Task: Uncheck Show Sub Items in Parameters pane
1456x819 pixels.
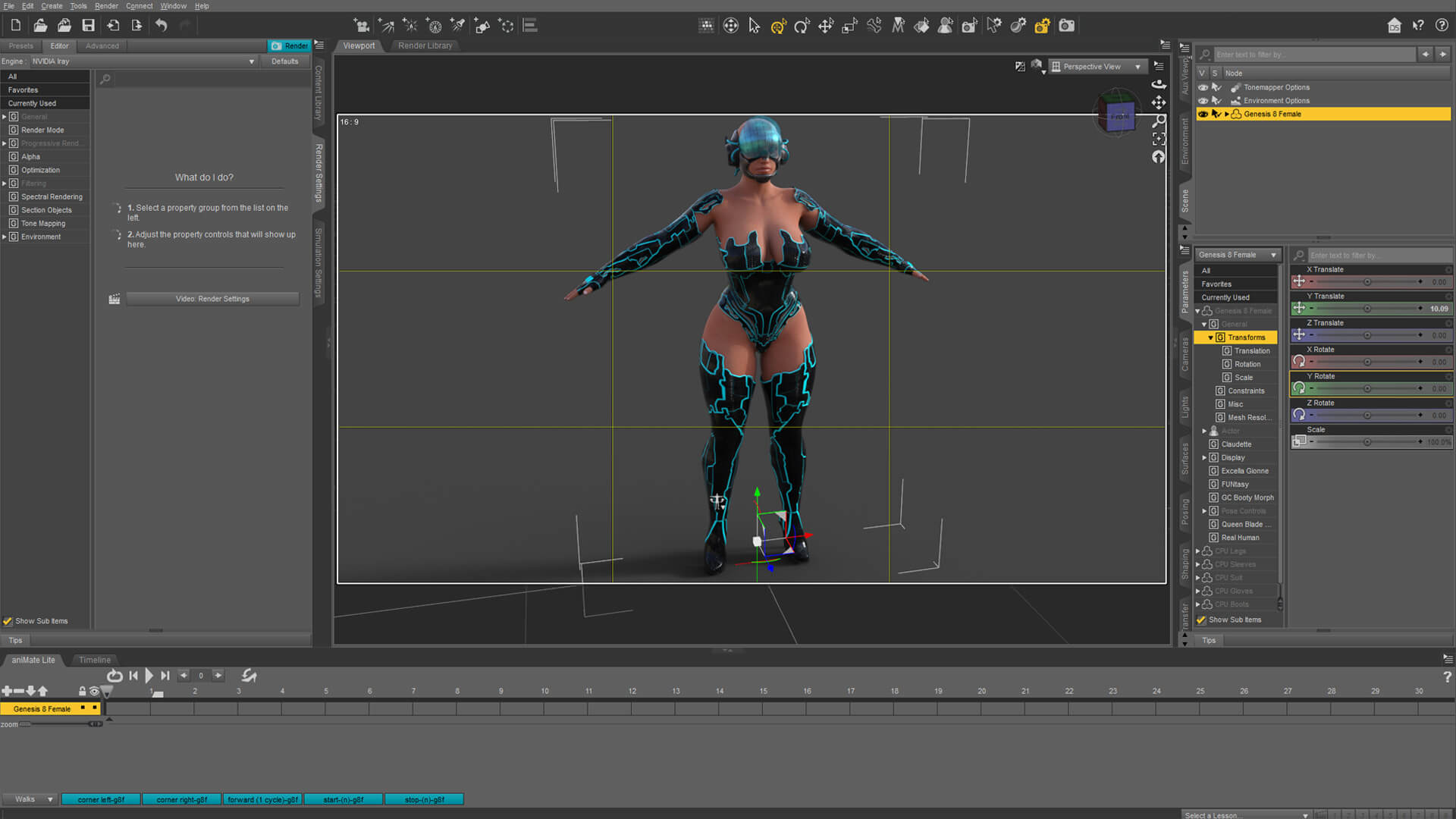Action: [x=1201, y=620]
